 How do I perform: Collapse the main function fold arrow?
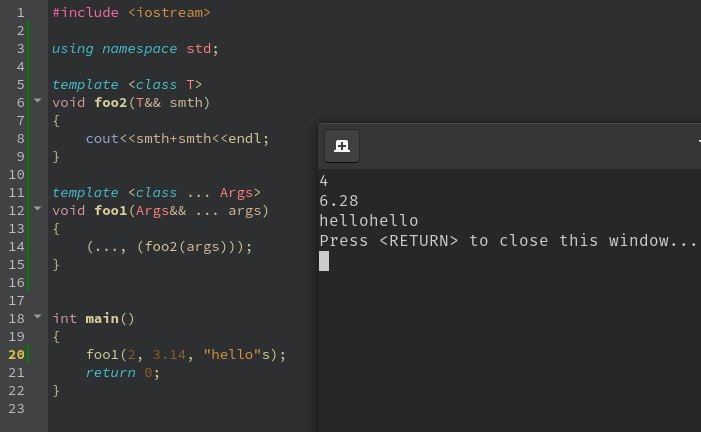(38, 316)
